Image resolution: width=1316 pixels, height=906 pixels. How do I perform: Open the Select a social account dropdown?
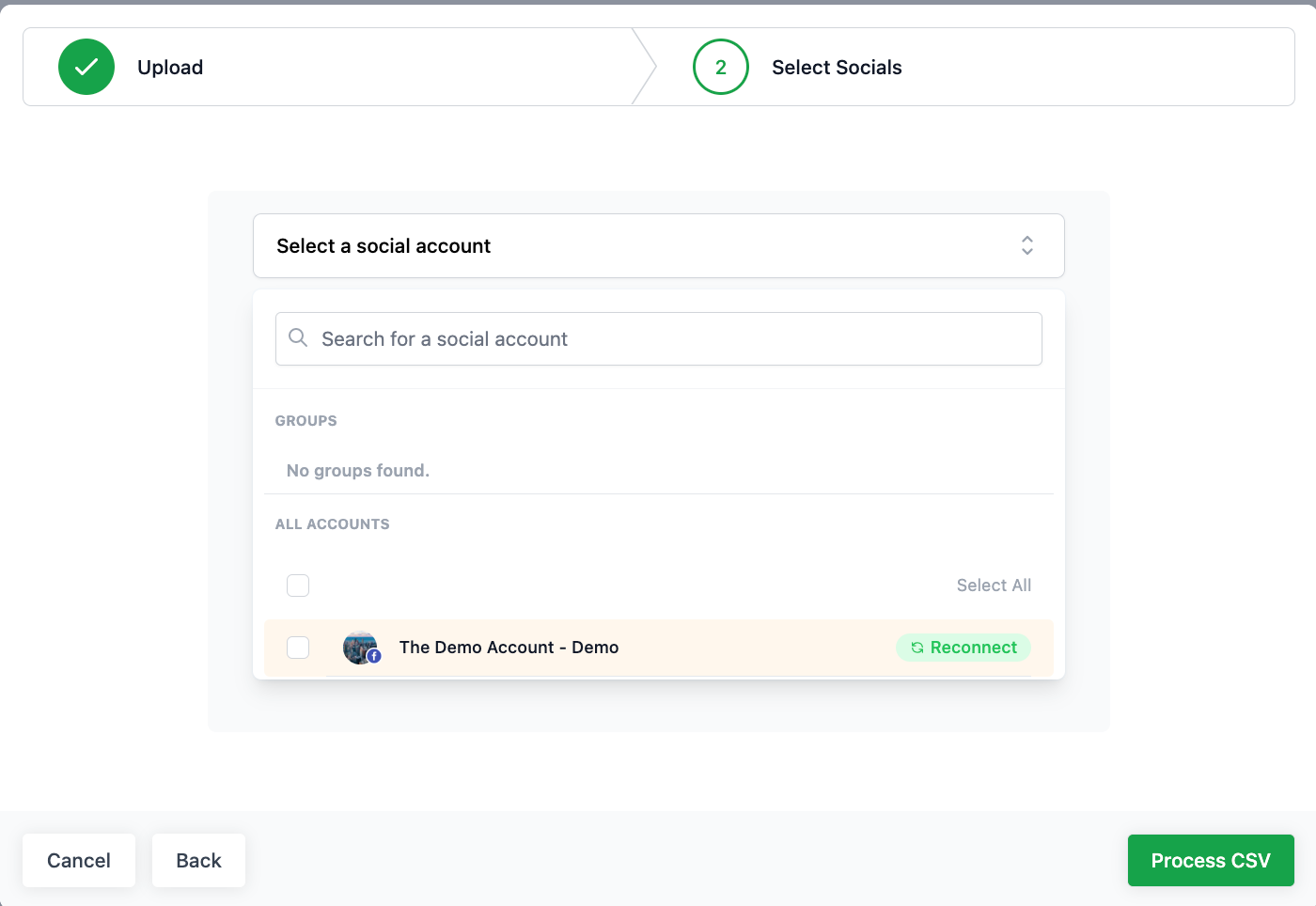(659, 245)
